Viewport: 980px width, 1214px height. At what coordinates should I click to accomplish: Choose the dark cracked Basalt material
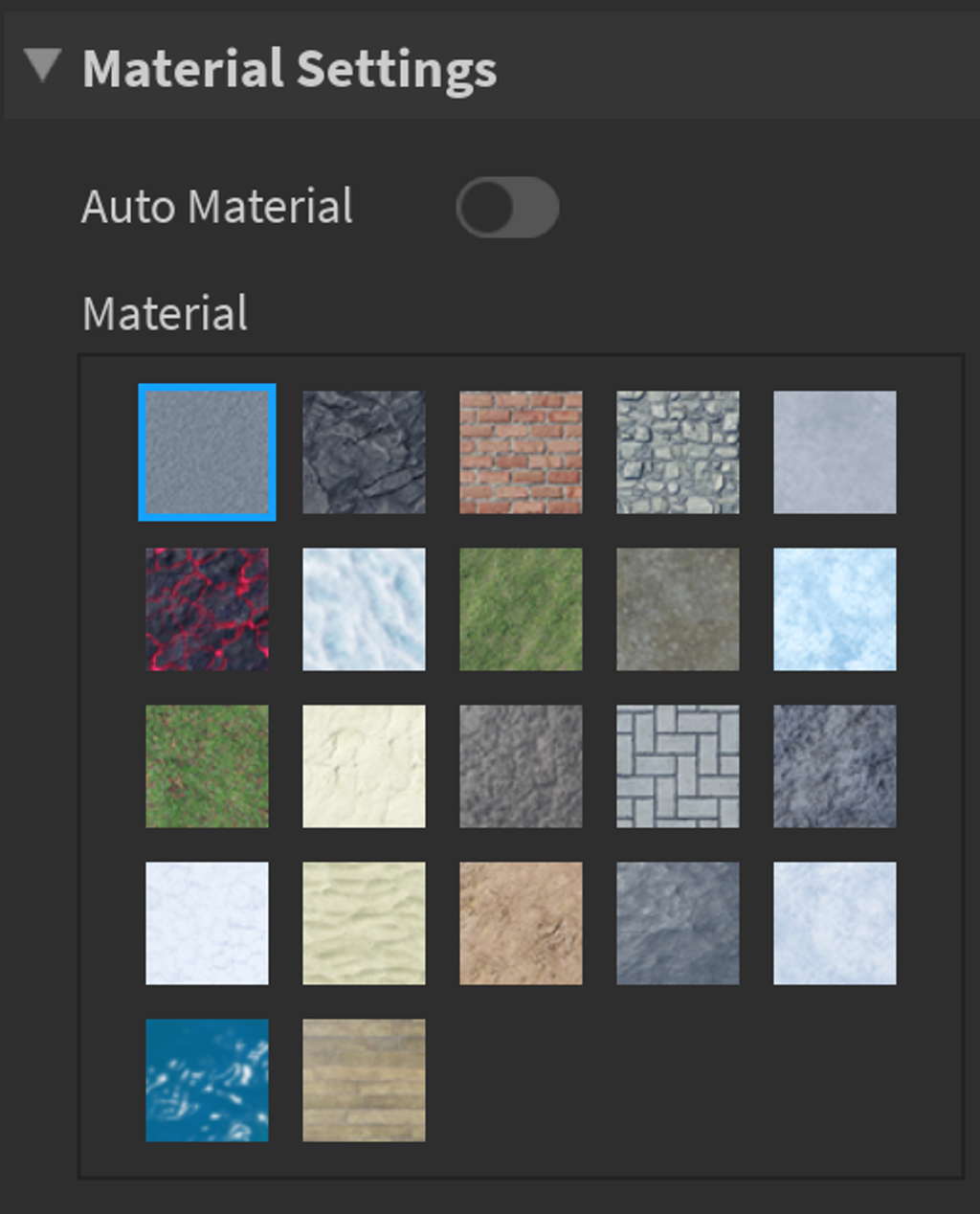click(364, 452)
